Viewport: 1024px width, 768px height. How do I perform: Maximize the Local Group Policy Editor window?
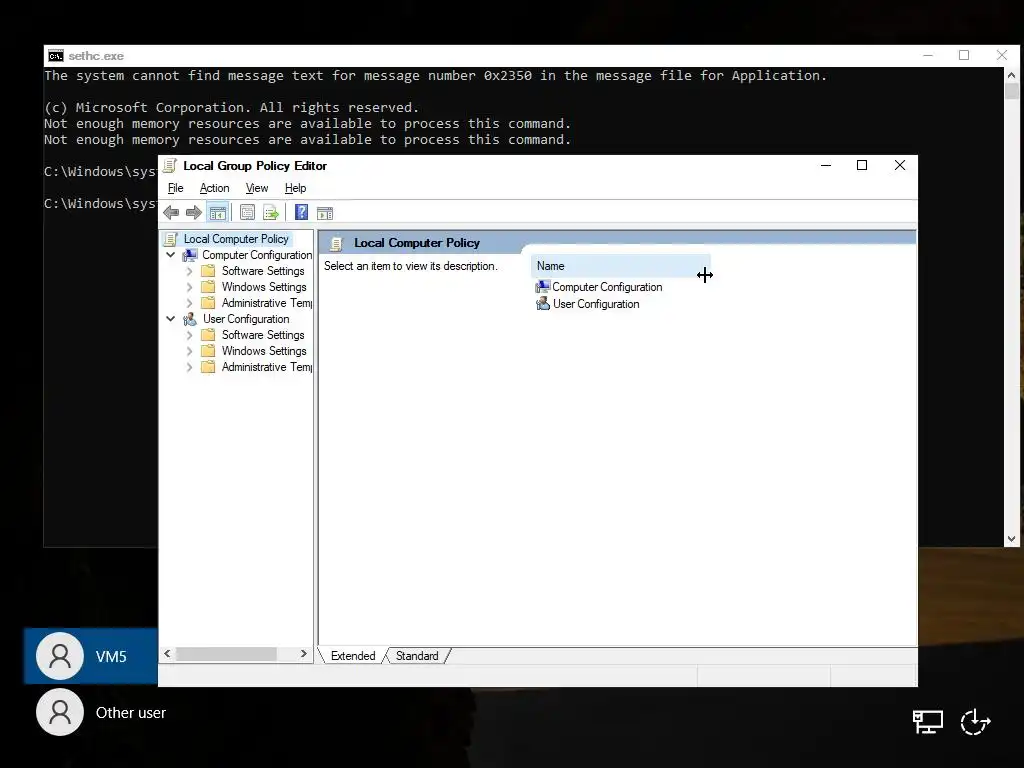[861, 165]
